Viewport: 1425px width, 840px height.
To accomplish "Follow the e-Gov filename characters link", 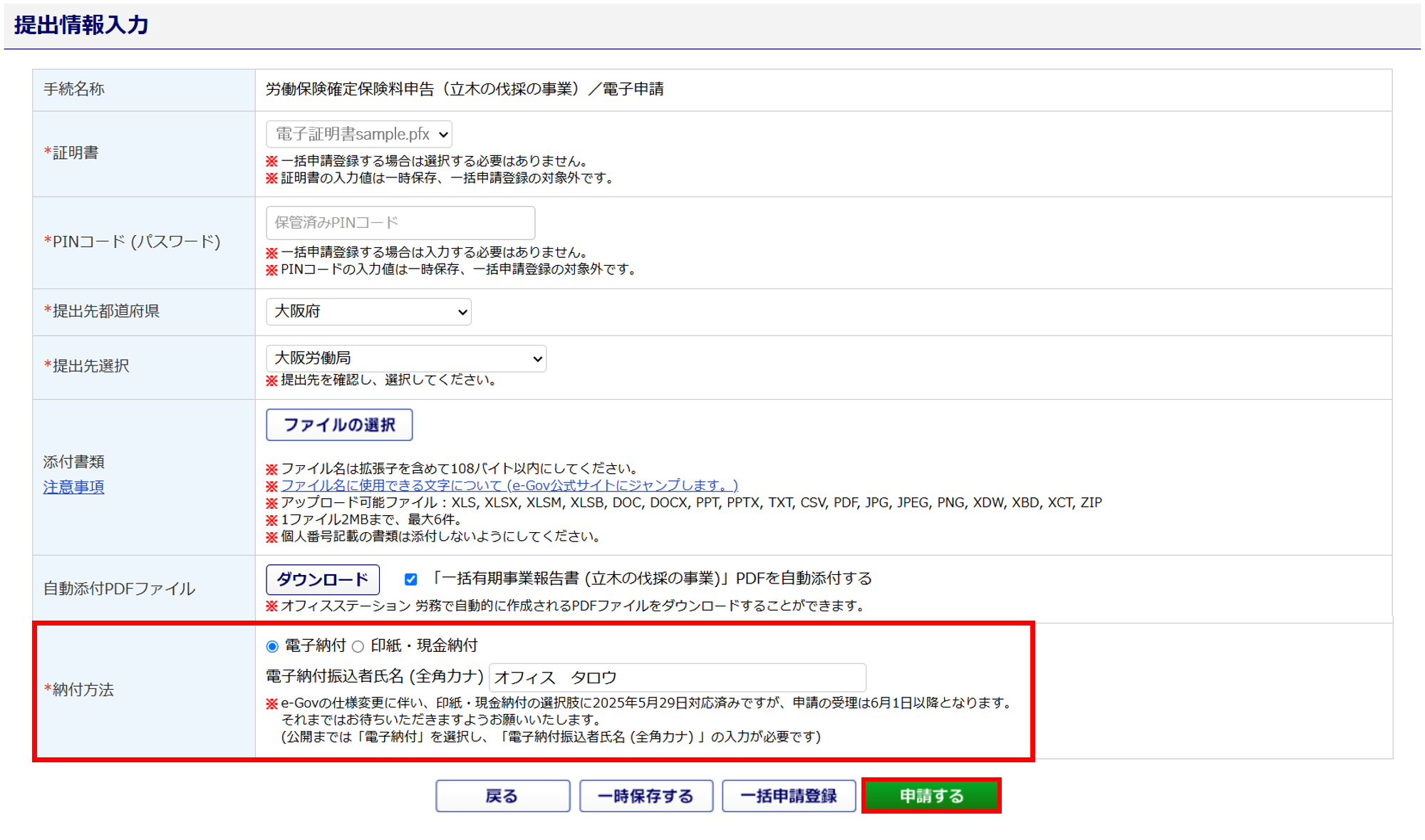I will coord(509,485).
